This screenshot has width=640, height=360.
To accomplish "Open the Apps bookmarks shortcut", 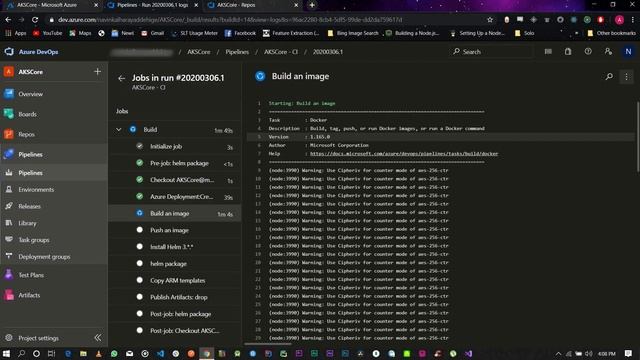I will pyautogui.click(x=16, y=33).
